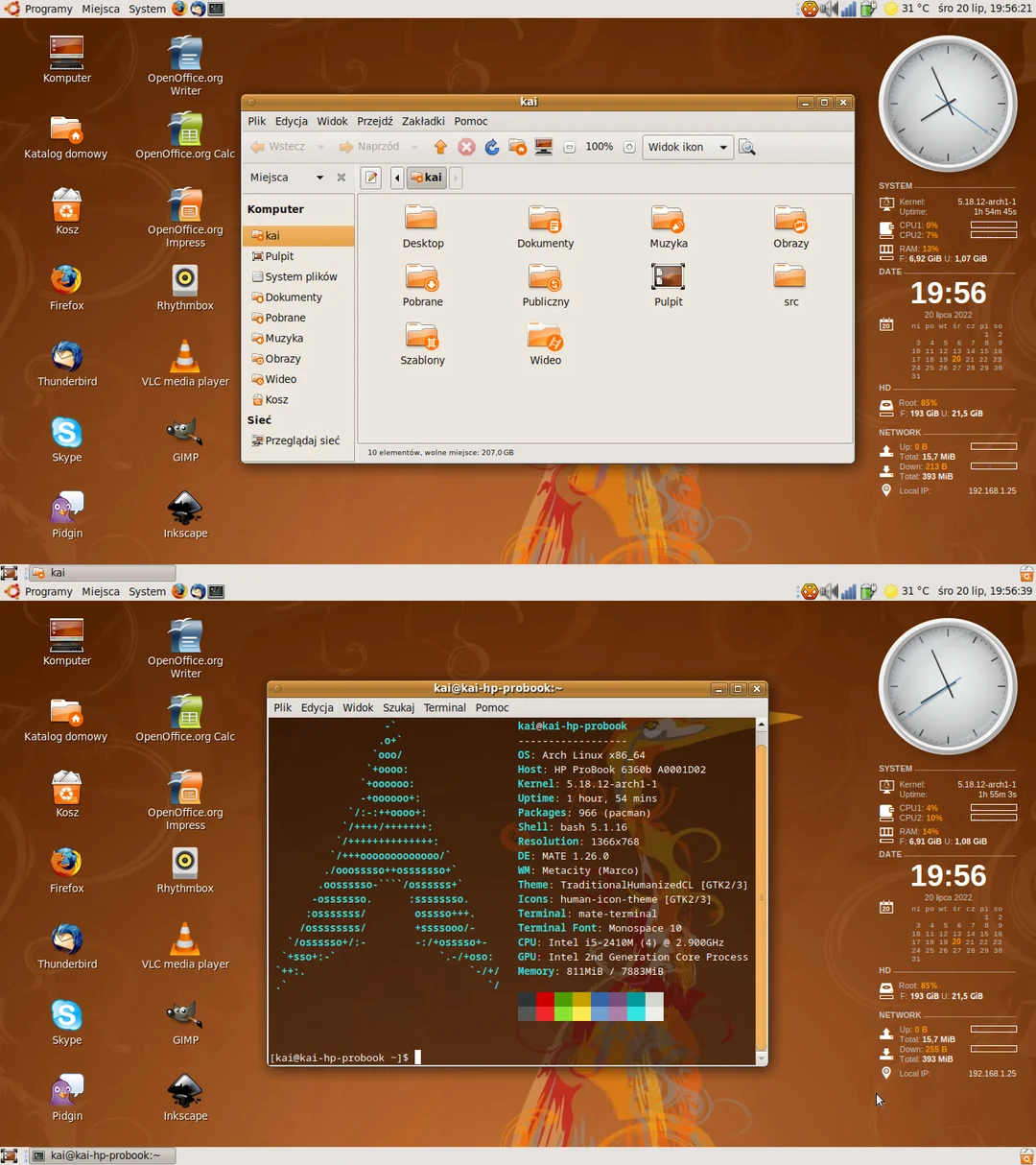Open the Terminal menu in the terminal window

click(x=444, y=707)
